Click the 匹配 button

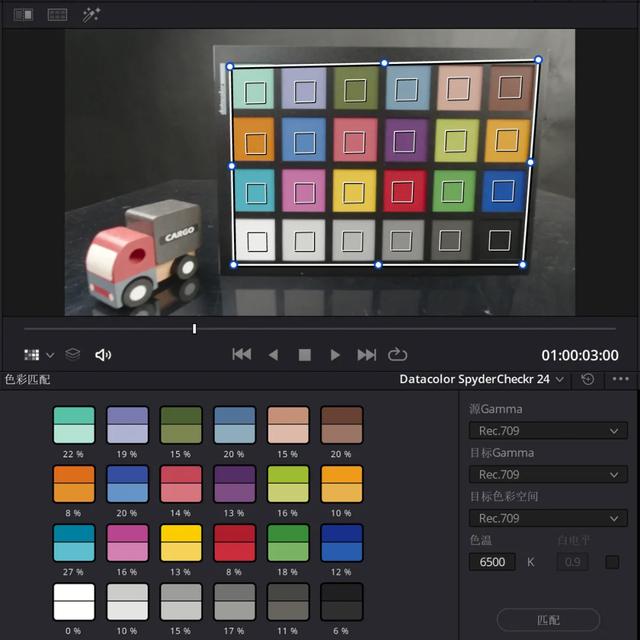[548, 620]
